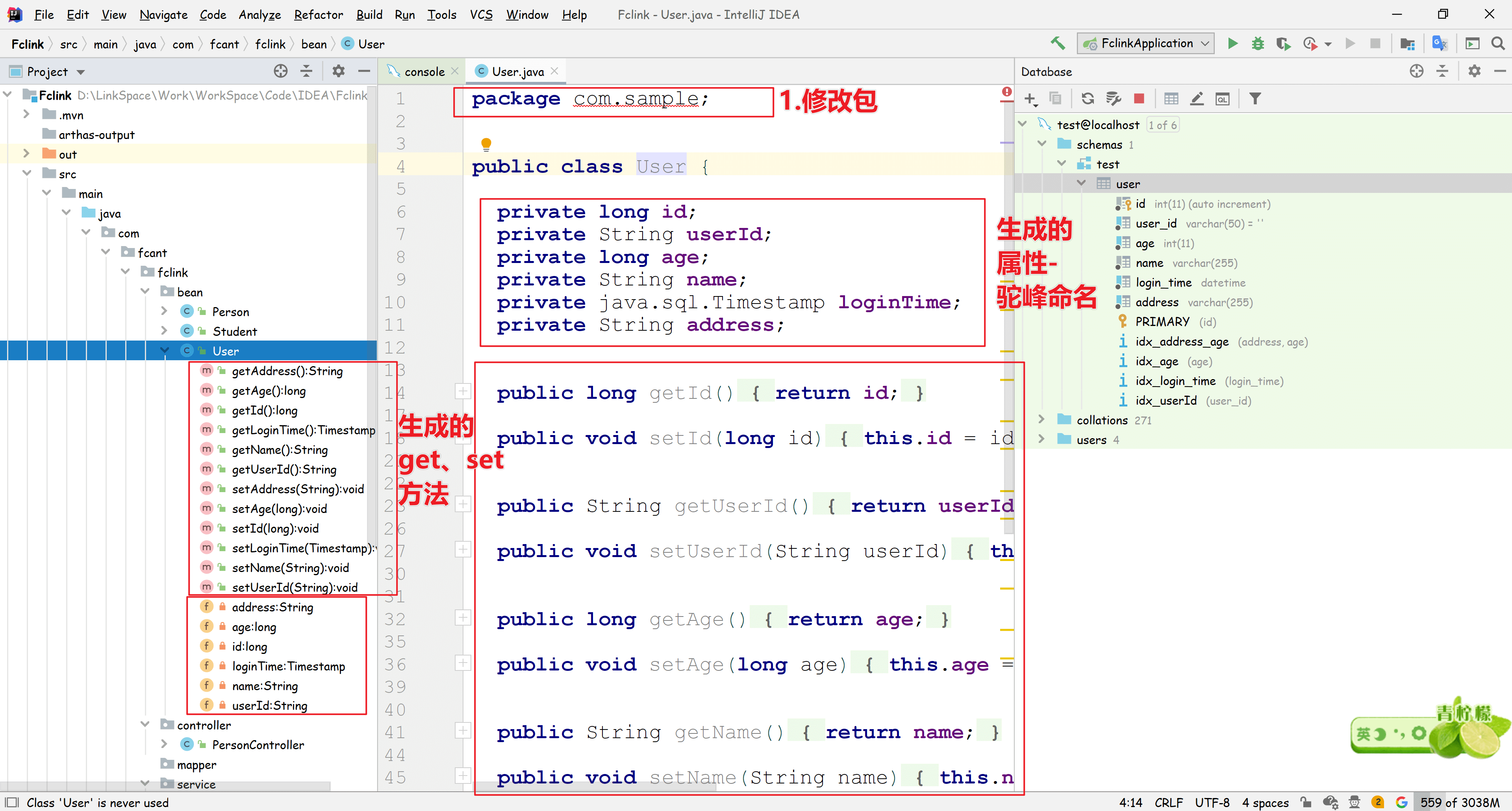The image size is (1512, 811).
Task: Toggle read-only lock icon in status bar
Action: click(1305, 802)
